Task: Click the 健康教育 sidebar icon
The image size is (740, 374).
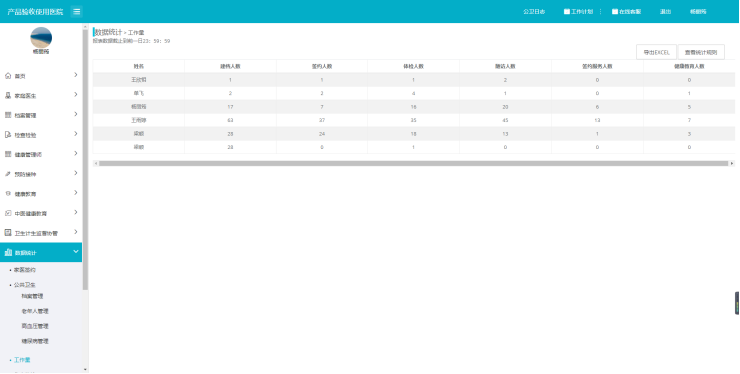Action: click(8, 194)
